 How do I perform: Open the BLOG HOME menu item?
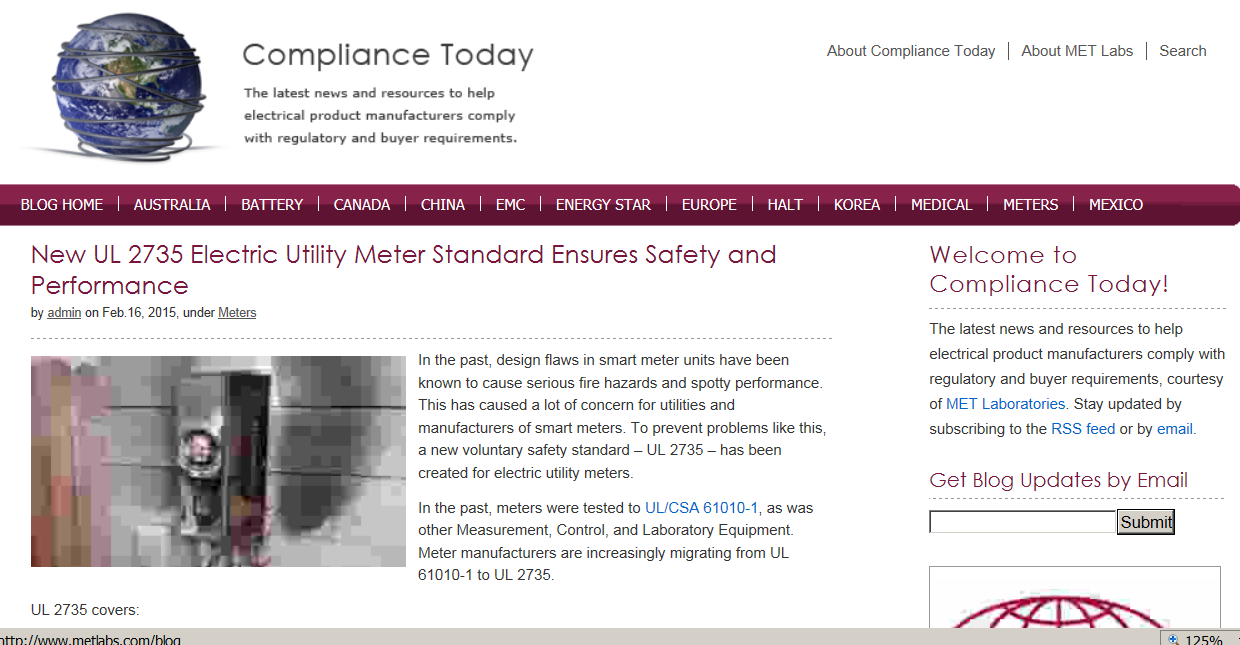click(62, 205)
